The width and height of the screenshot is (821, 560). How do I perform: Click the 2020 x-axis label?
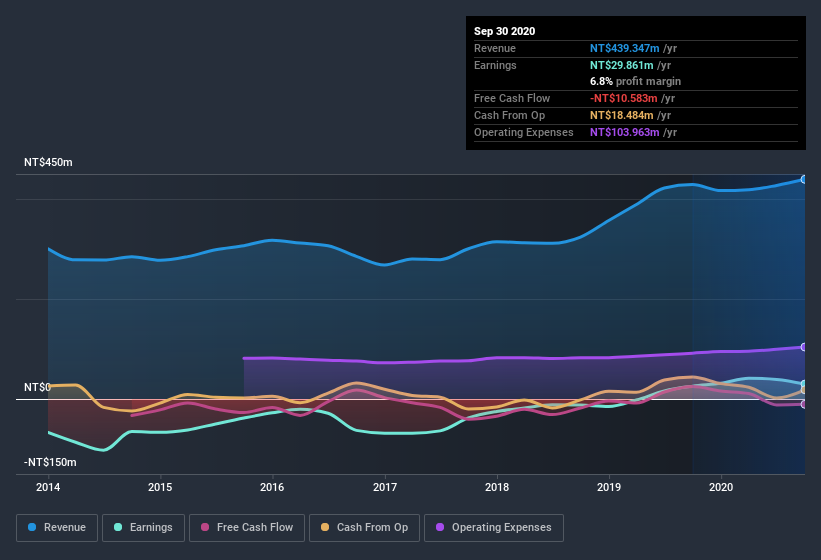[x=721, y=487]
